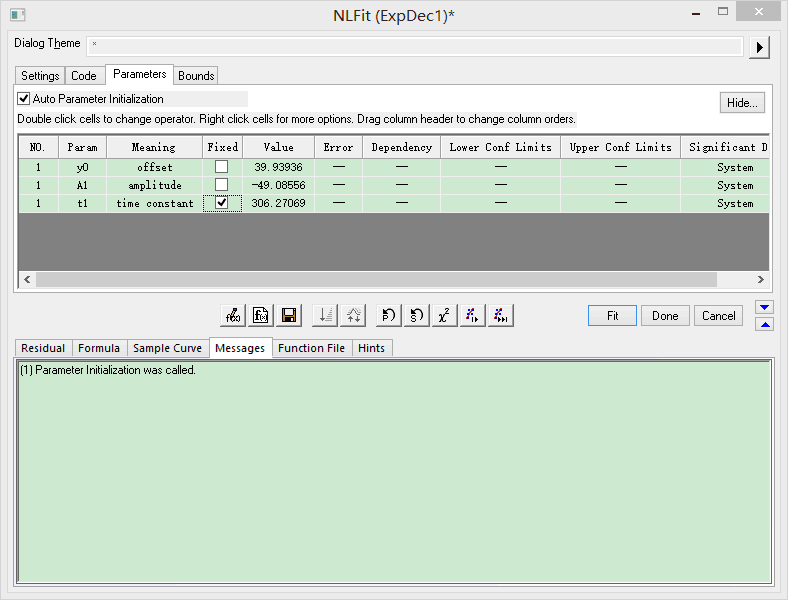The image size is (788, 600).
Task: Open the Residual tab
Action: (x=43, y=348)
